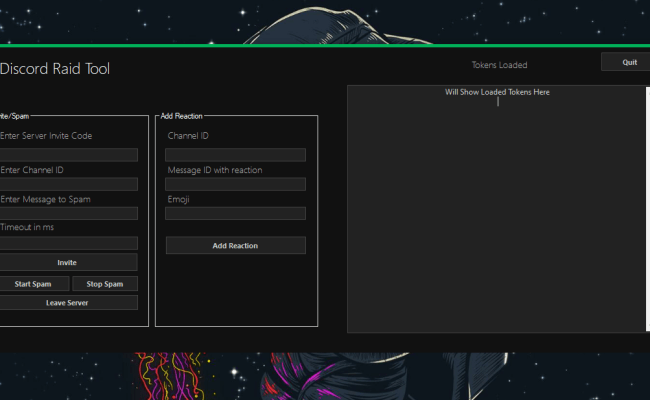Image resolution: width=650 pixels, height=400 pixels.
Task: Focus the Message to Spam field
Action: 68,213
